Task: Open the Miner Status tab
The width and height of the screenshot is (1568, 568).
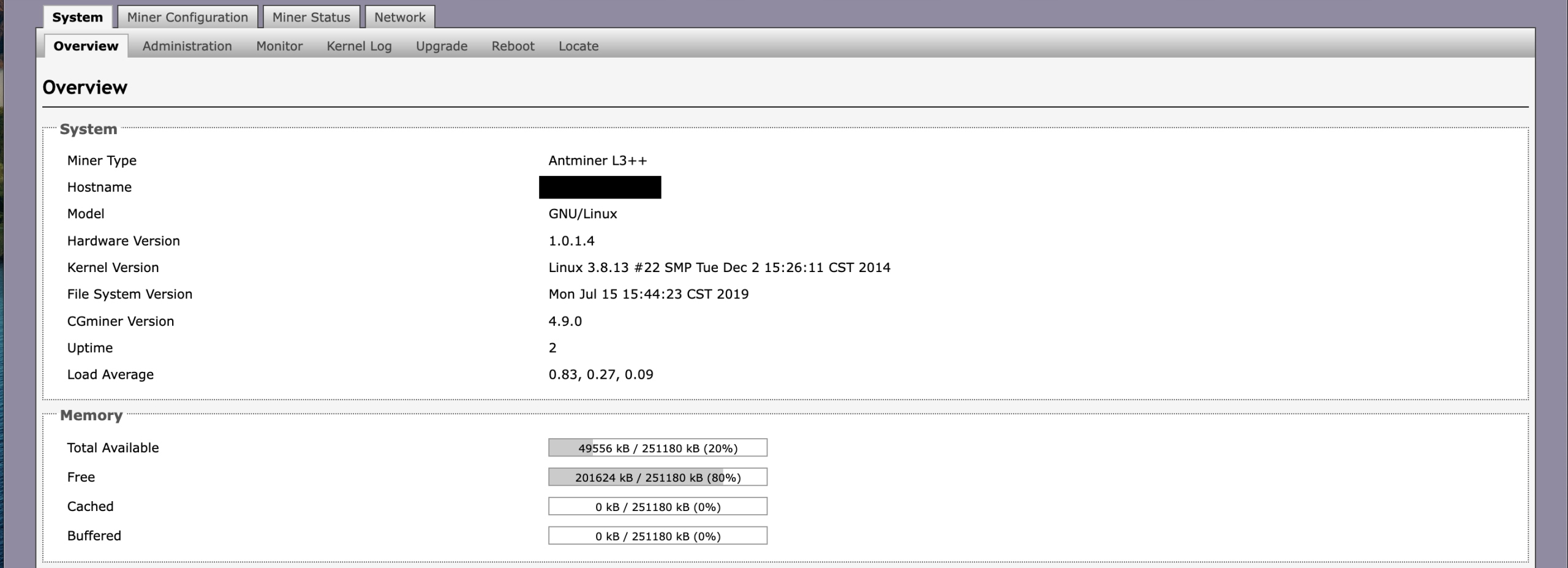Action: tap(311, 17)
